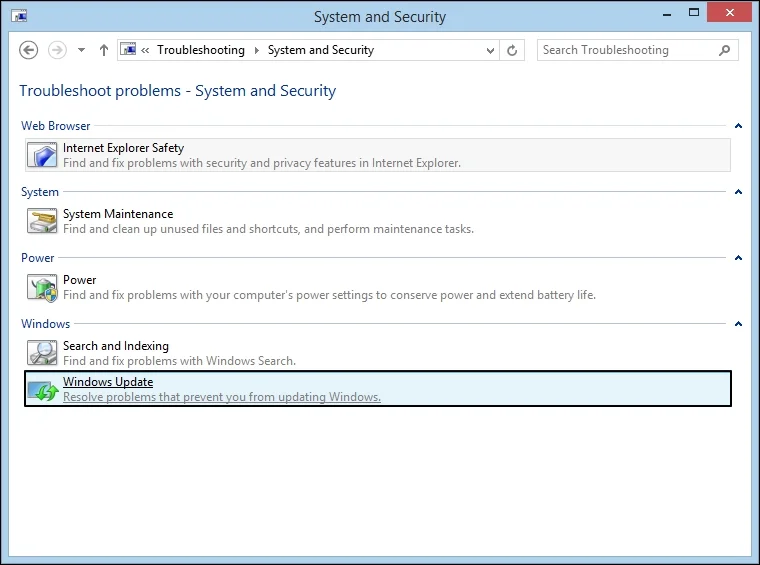Image resolution: width=760 pixels, height=565 pixels.
Task: Refresh the address bar location
Action: [x=512, y=50]
